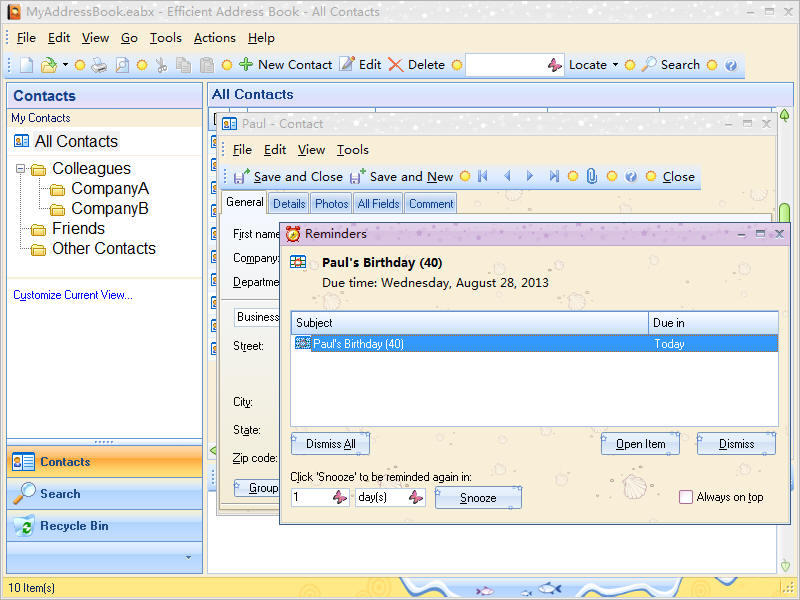
Task: Switch to the Details tab
Action: pyautogui.click(x=289, y=204)
